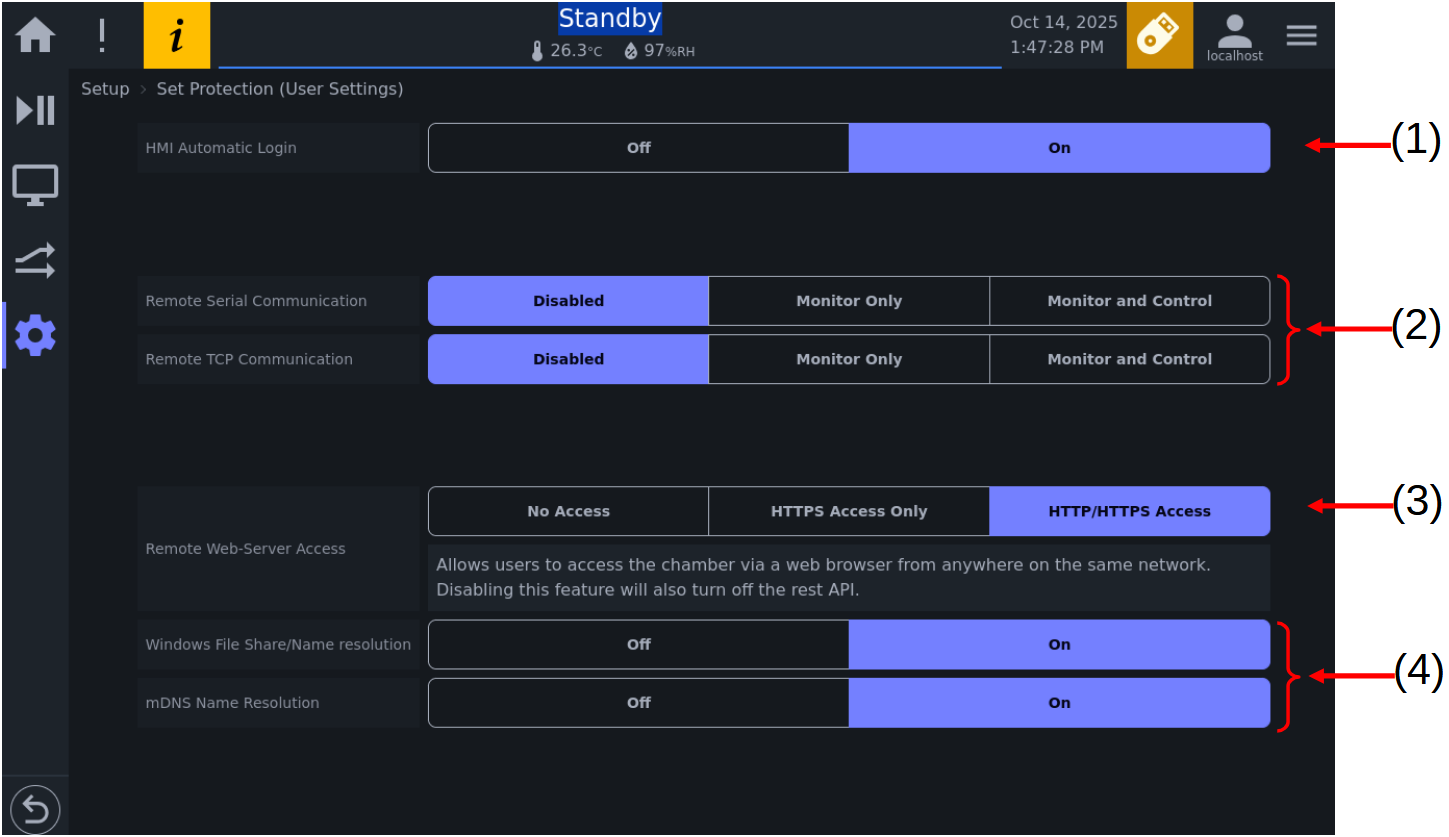The width and height of the screenshot is (1449, 837).
Task: Click the Remote TCP Communication label
Action: [x=249, y=359]
